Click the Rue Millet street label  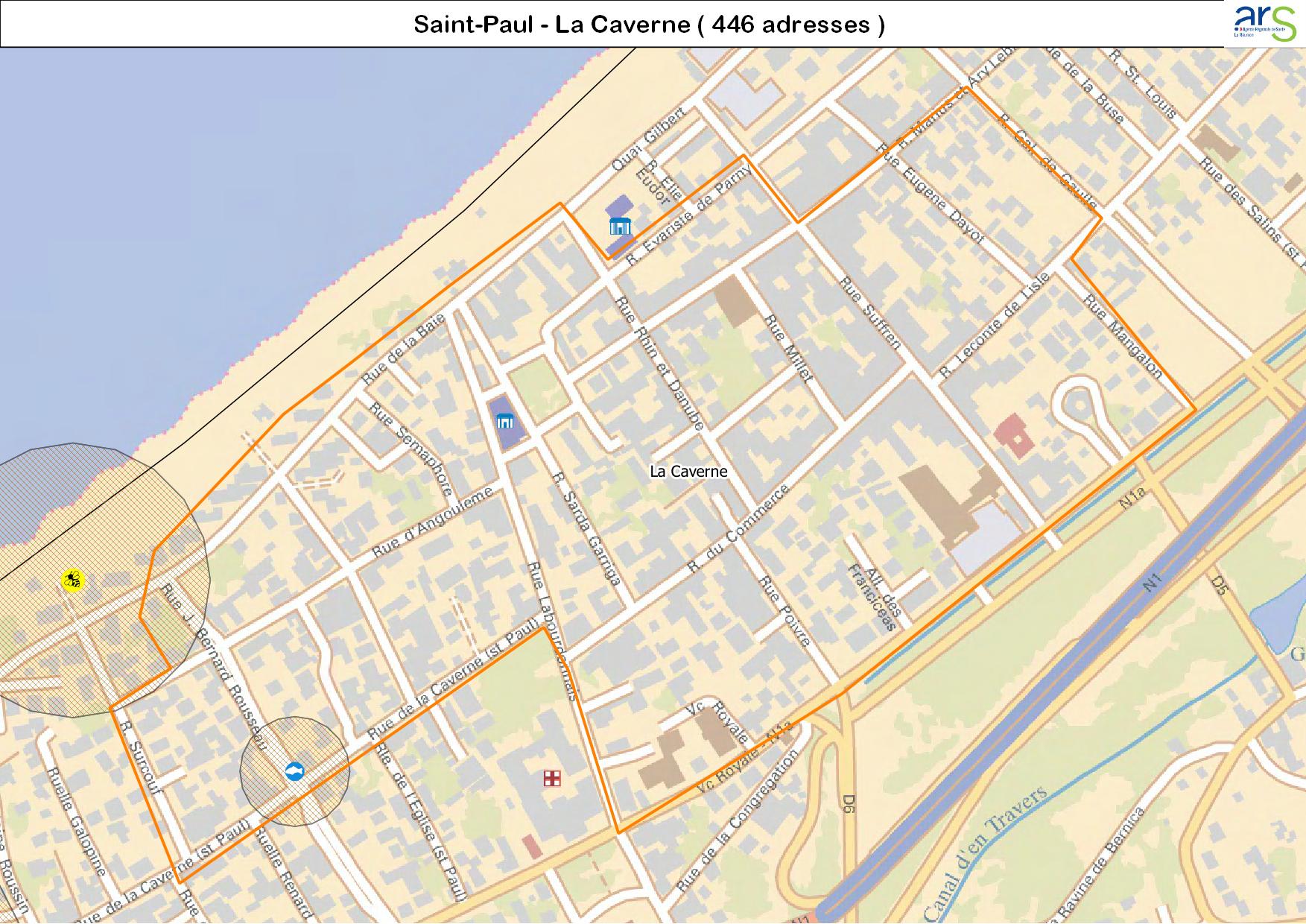point(789,348)
